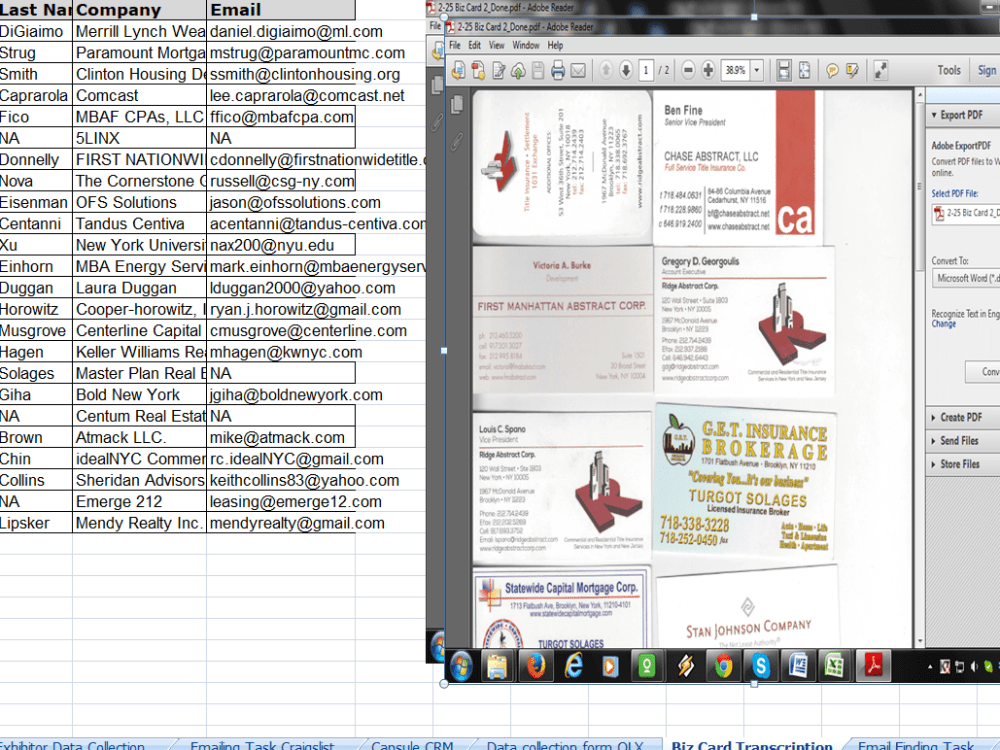
Task: Open Adobe Reader taskbar icon
Action: pyautogui.click(x=873, y=666)
